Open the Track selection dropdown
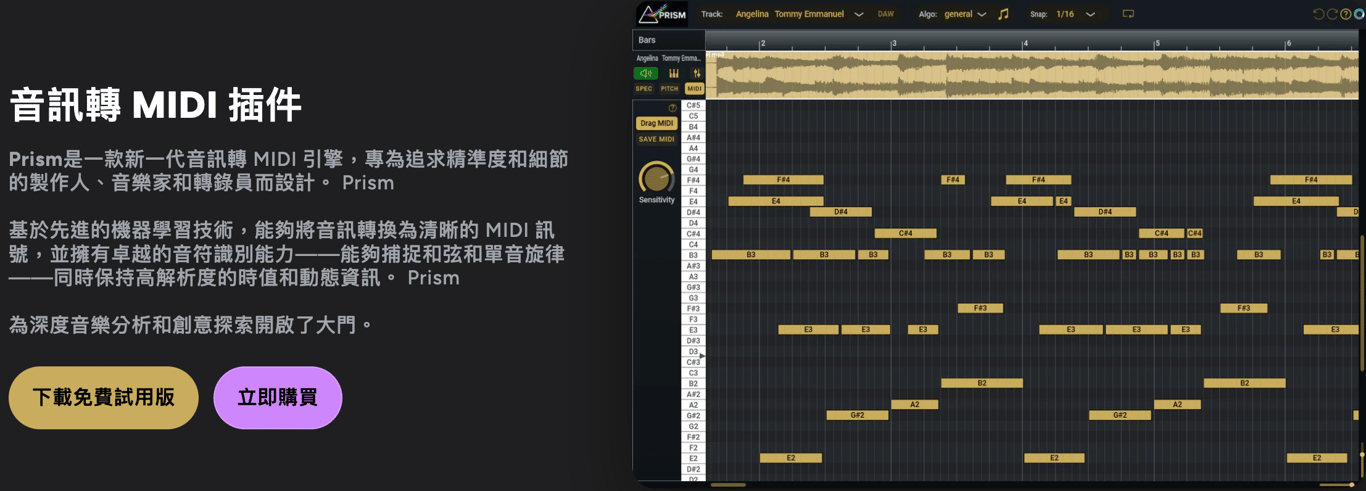Image resolution: width=1366 pixels, height=491 pixels. tap(798, 14)
